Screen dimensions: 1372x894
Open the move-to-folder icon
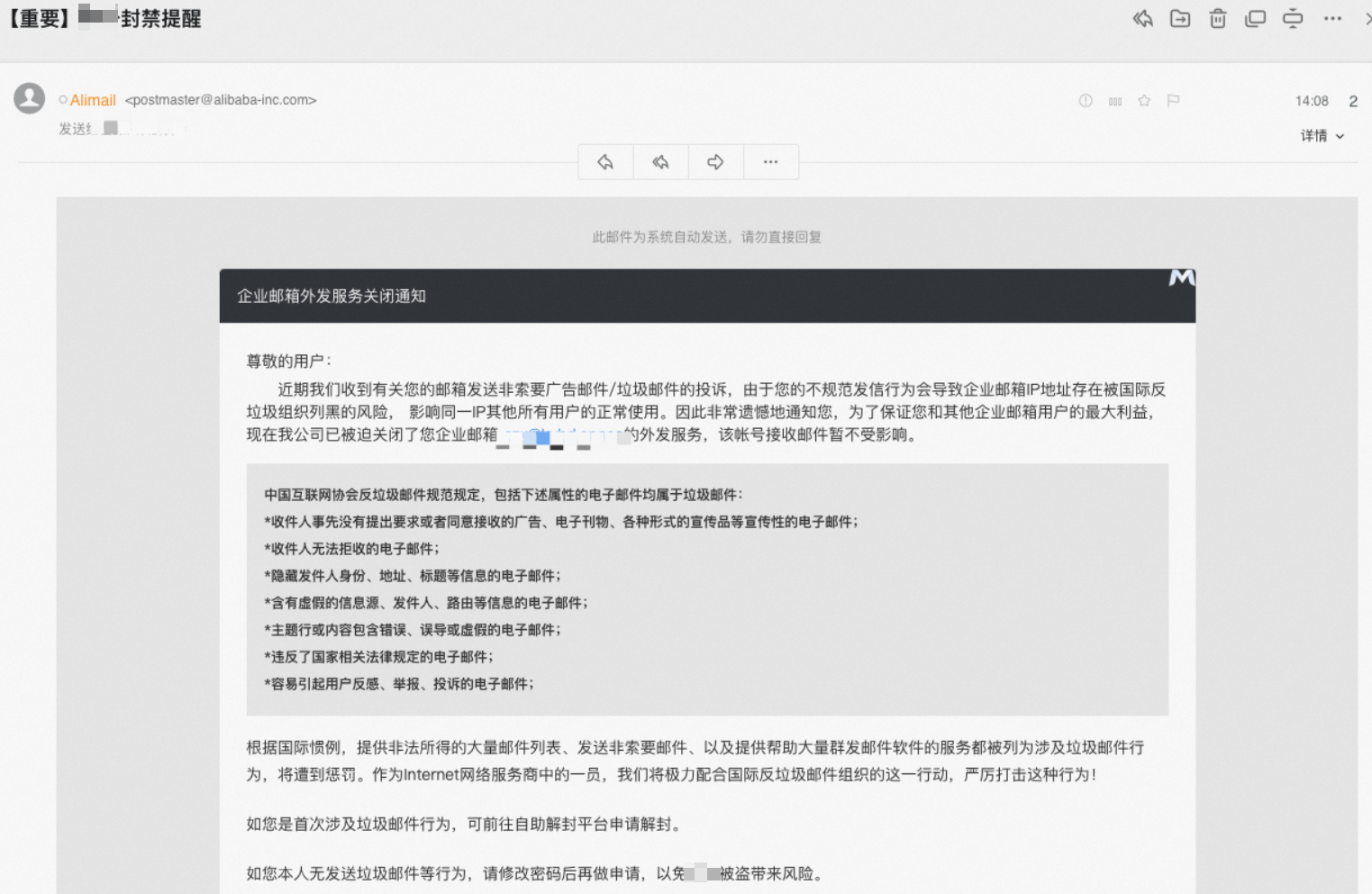click(1180, 18)
